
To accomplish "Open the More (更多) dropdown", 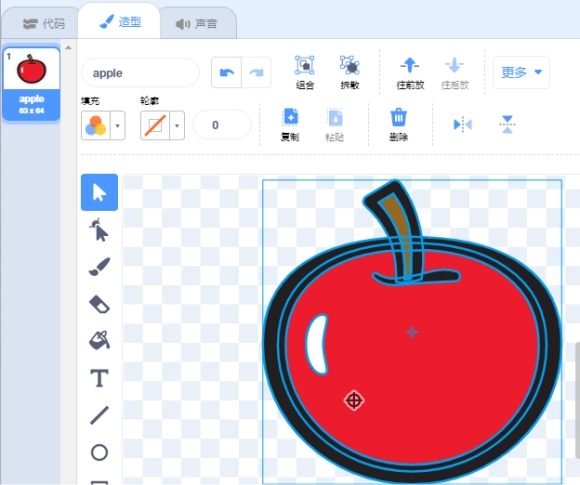I will coord(521,72).
